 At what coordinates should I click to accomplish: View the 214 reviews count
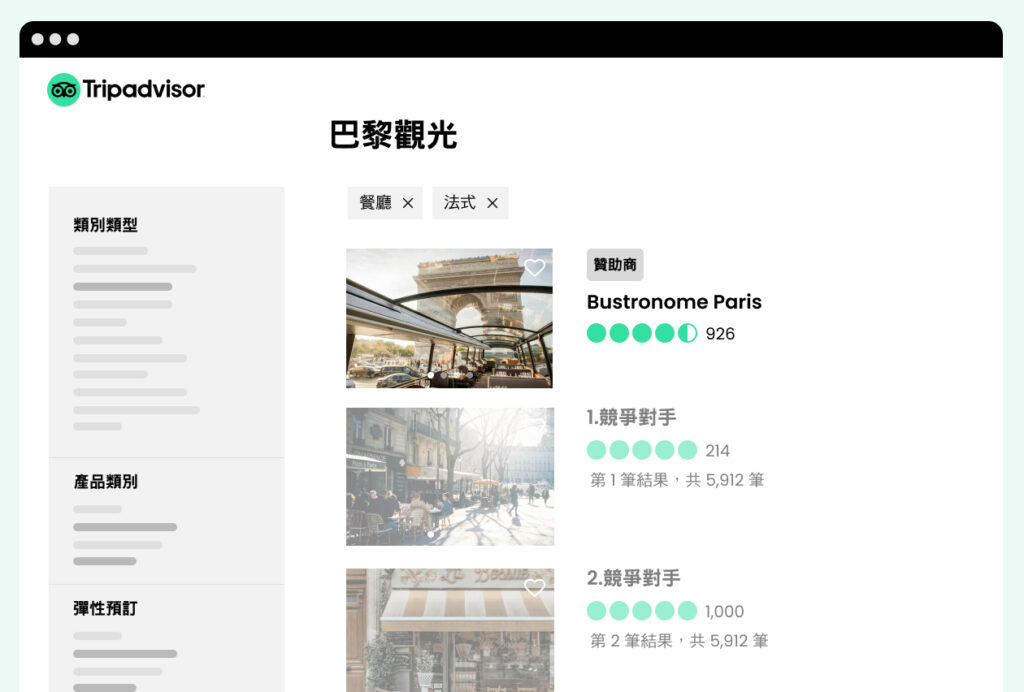click(x=718, y=450)
